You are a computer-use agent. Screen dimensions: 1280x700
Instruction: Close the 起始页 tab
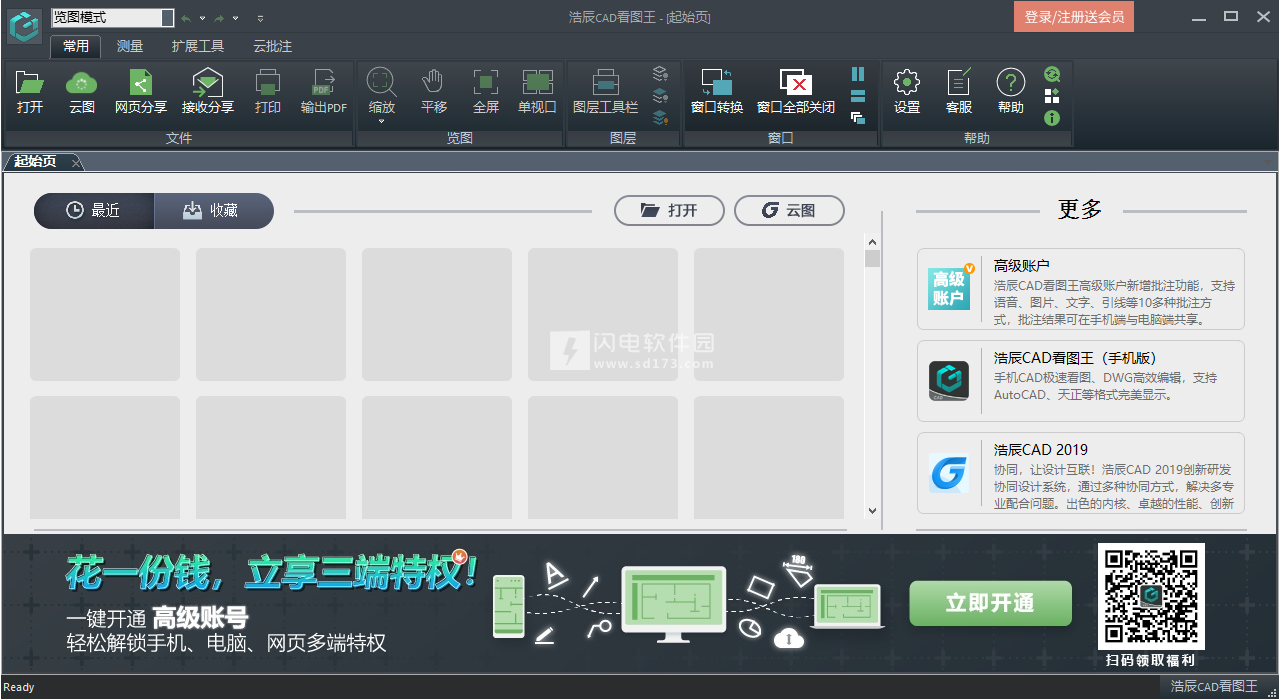click(x=77, y=162)
